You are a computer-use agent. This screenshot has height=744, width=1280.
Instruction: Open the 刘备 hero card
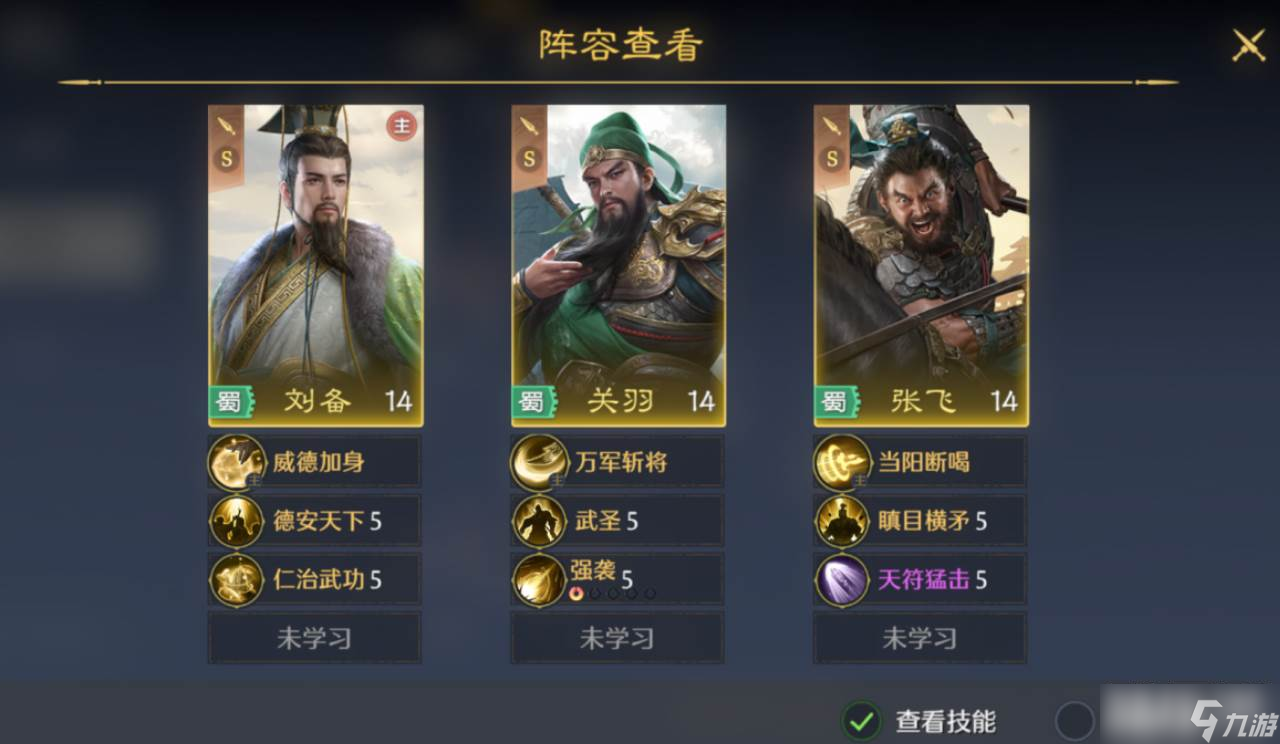(316, 265)
